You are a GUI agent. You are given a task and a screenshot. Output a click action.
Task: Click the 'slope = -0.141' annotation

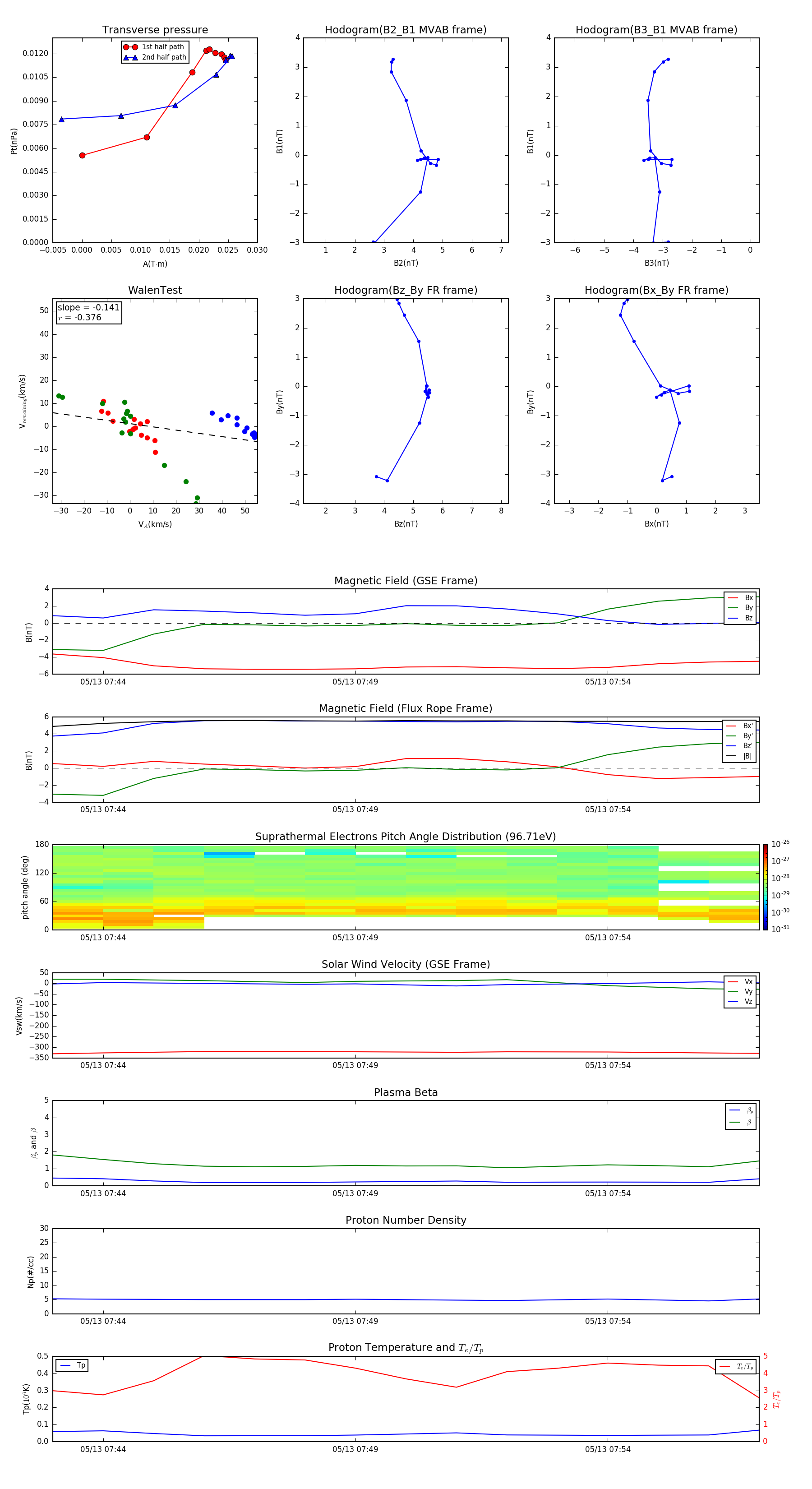tap(88, 308)
